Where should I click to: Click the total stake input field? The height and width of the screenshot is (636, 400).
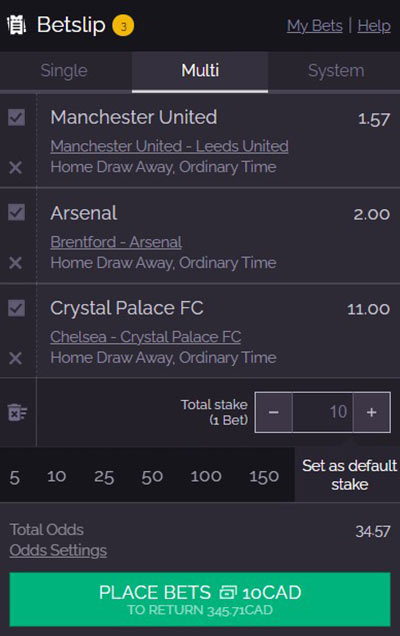(323, 412)
